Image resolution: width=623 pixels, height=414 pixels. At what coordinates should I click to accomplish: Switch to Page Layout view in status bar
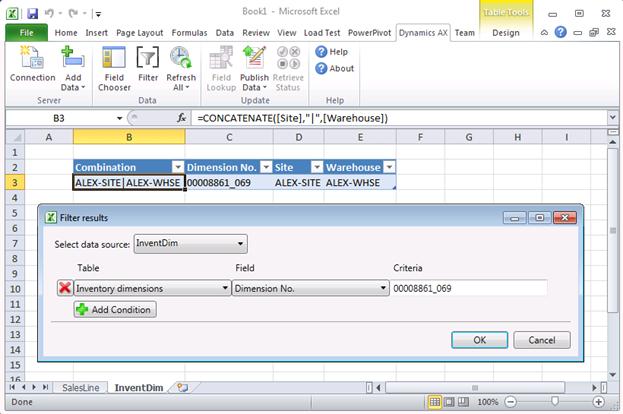(x=449, y=402)
